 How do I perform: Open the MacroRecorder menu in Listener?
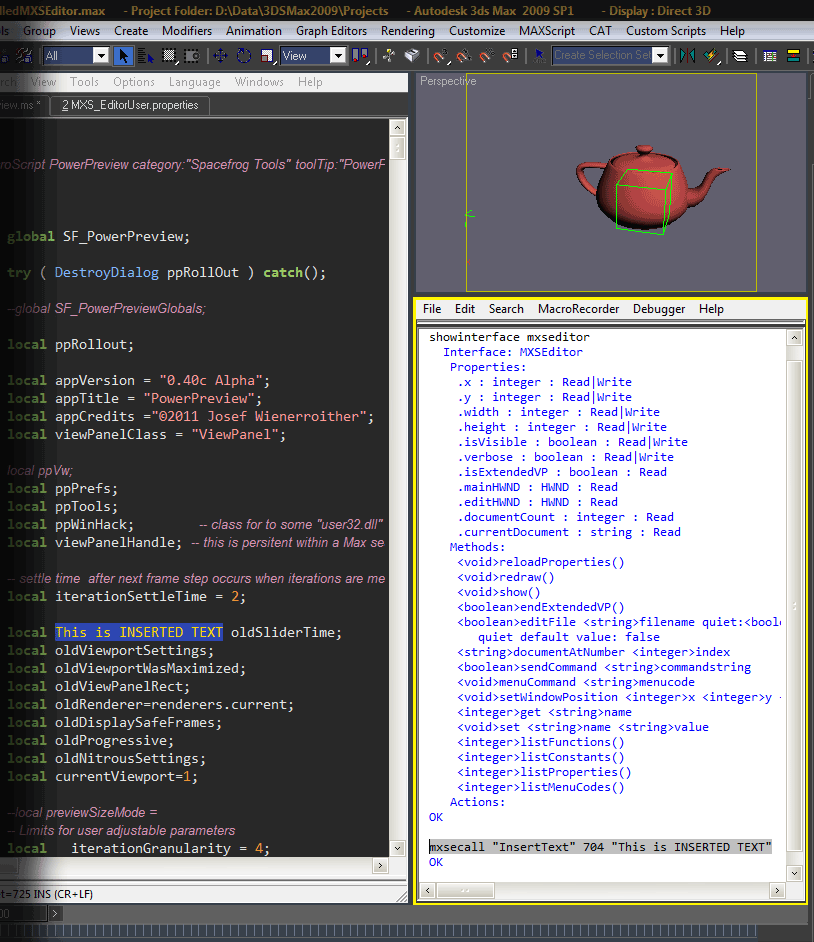(578, 309)
